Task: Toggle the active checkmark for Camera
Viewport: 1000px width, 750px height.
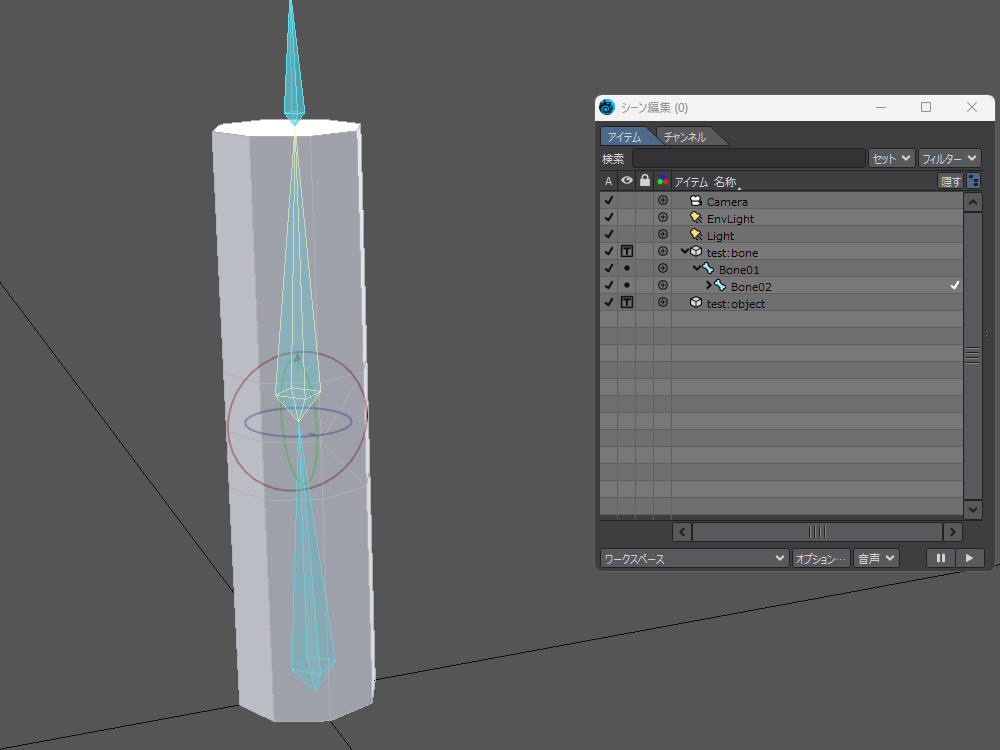Action: click(x=608, y=201)
